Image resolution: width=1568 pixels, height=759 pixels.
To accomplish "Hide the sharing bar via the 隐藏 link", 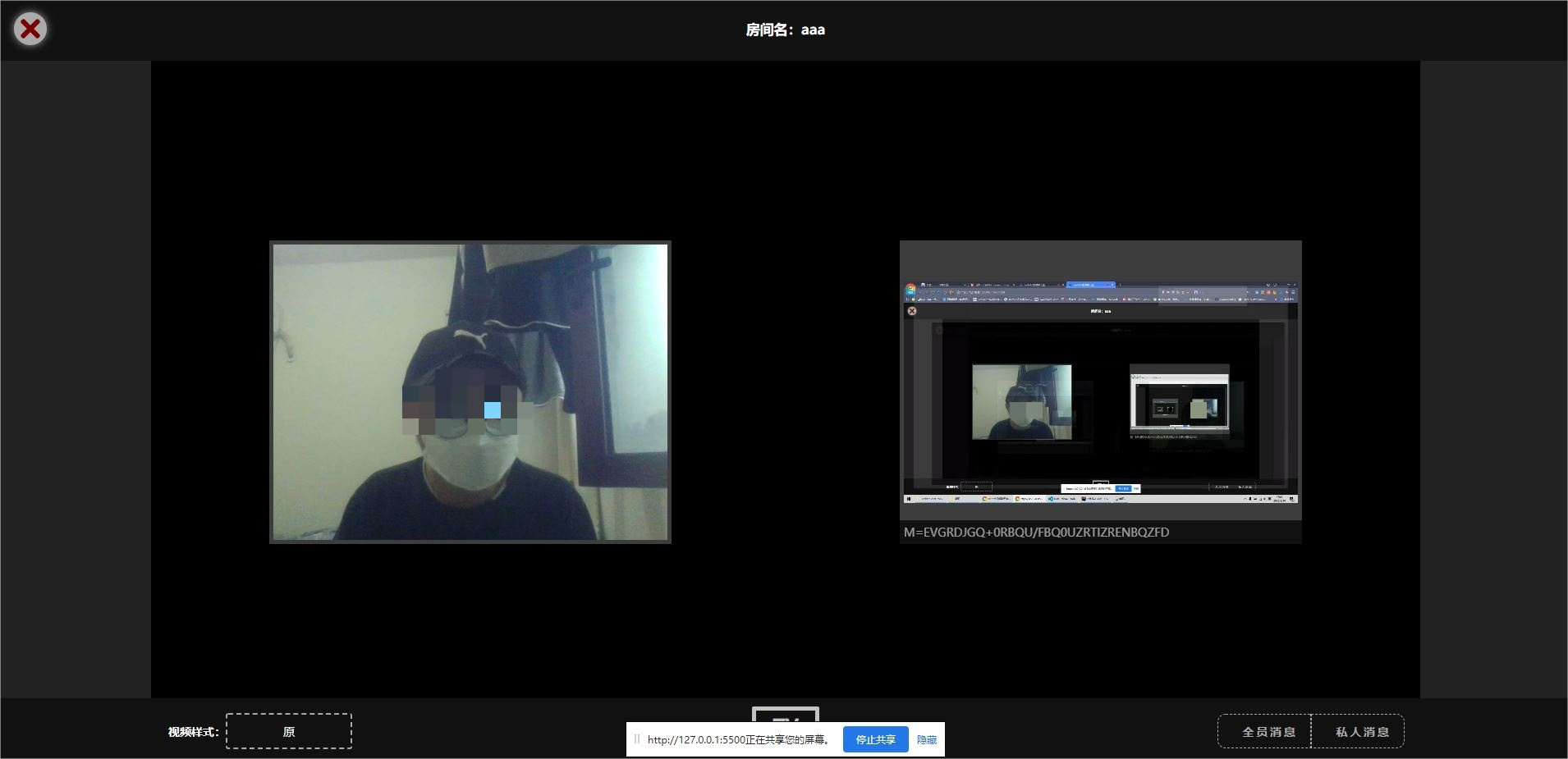I will point(926,739).
